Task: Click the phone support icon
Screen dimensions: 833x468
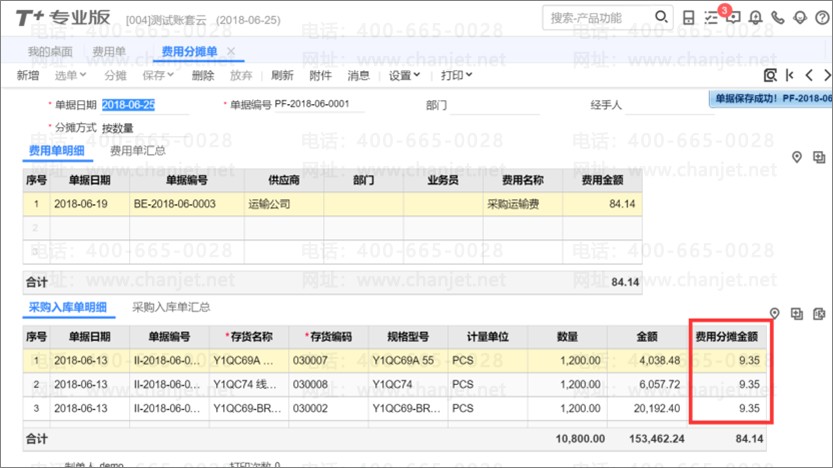Action: pyautogui.click(x=777, y=18)
